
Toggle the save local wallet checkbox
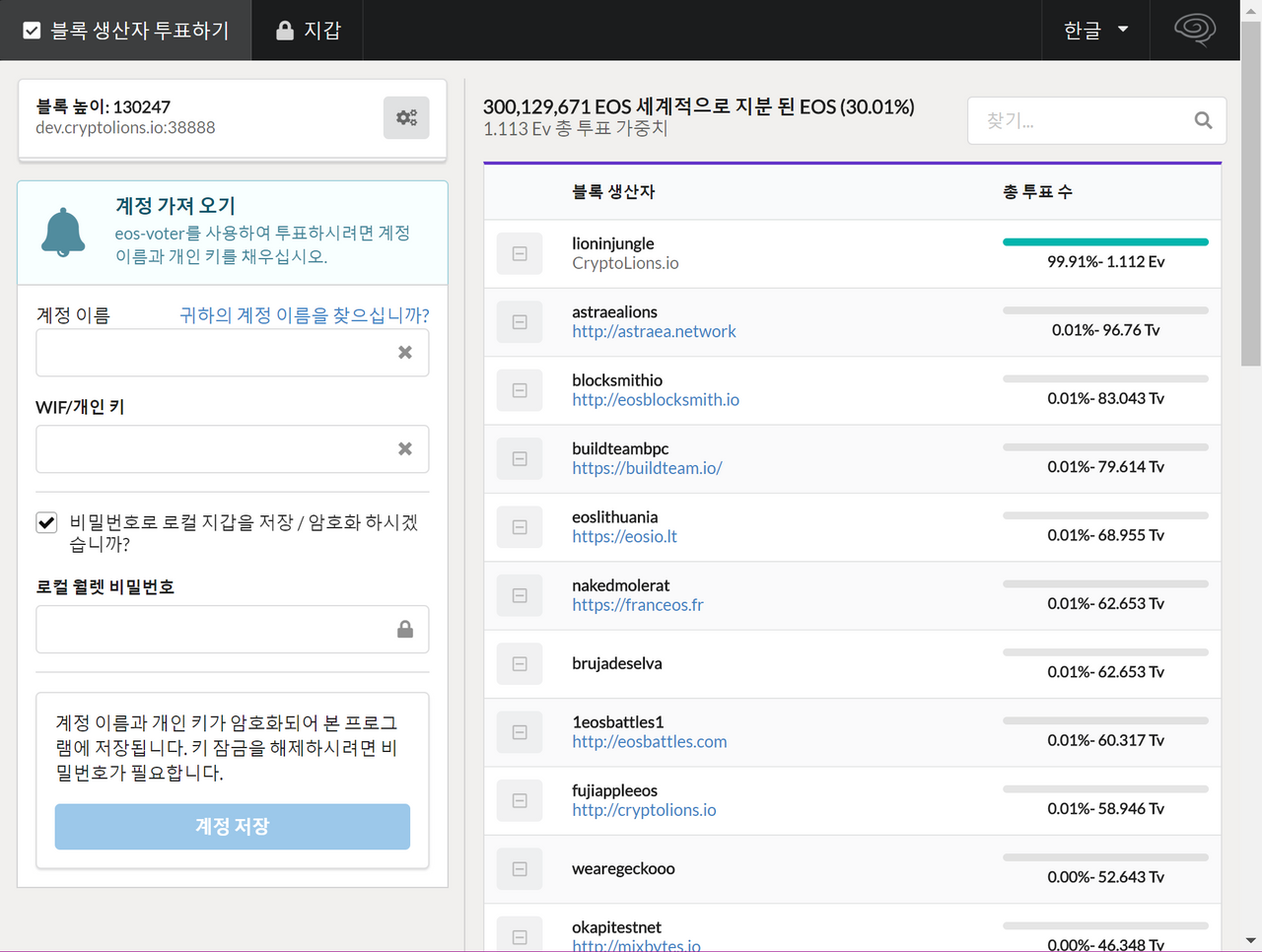[x=46, y=522]
